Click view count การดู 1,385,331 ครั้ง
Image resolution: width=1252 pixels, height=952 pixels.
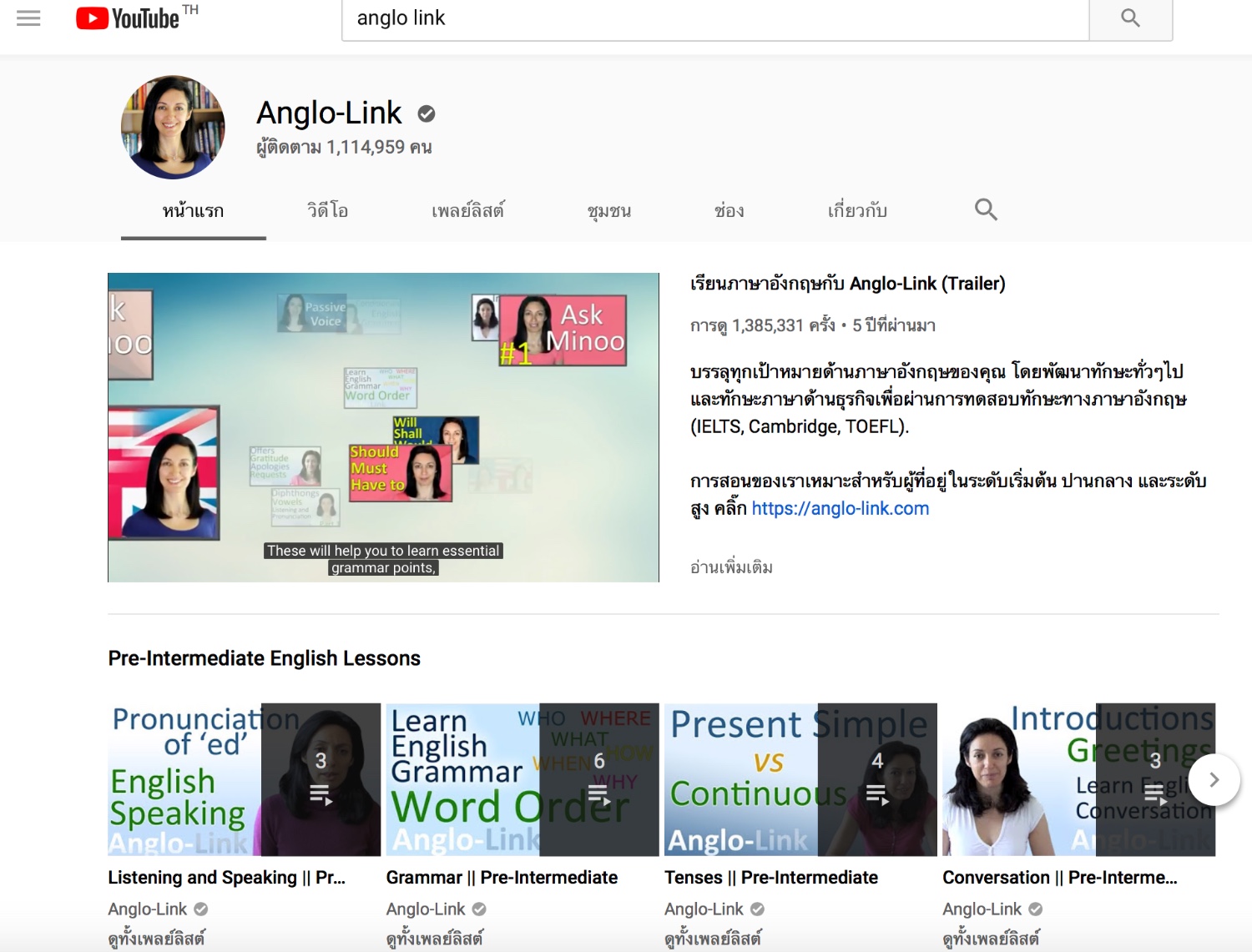pyautogui.click(x=762, y=325)
